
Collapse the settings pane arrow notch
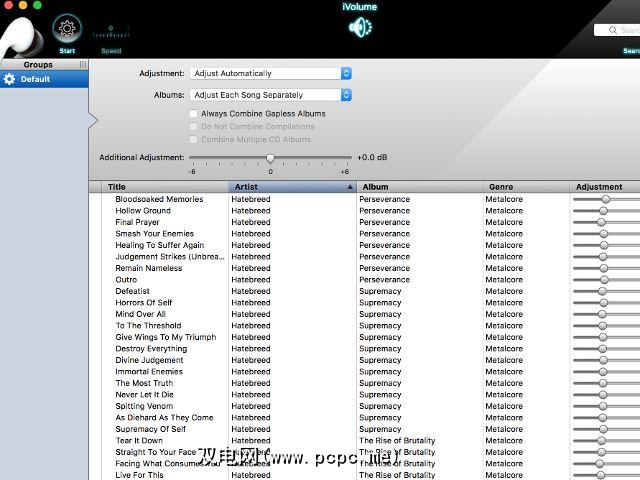click(x=93, y=120)
